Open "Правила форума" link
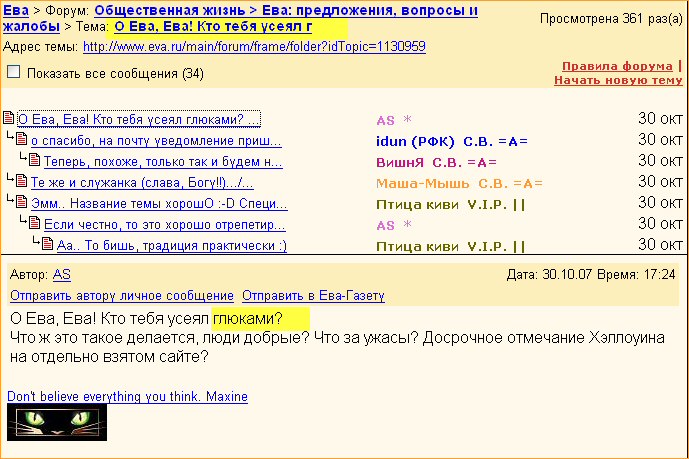689x459 pixels. (x=616, y=66)
